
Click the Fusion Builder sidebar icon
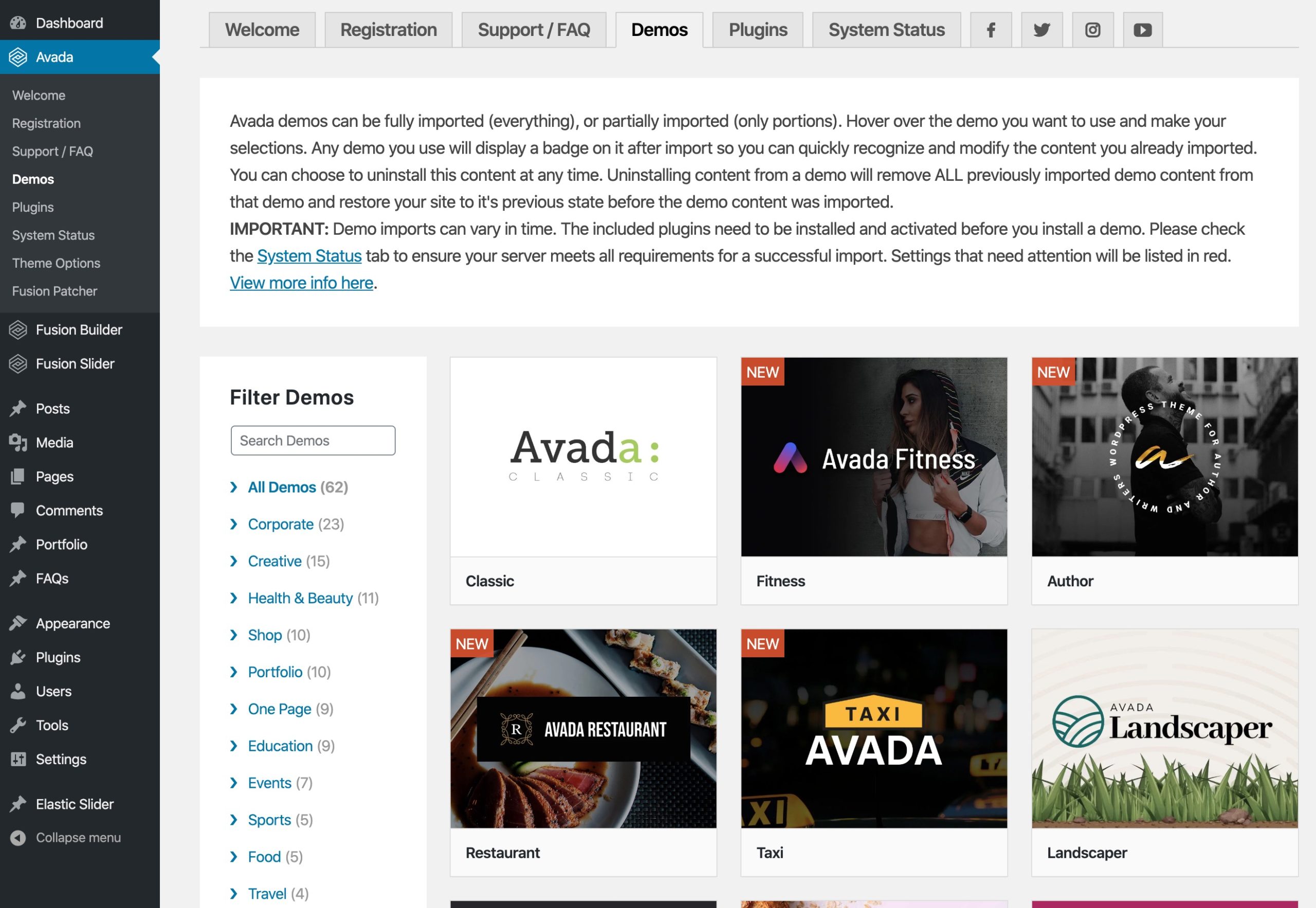pyautogui.click(x=18, y=328)
